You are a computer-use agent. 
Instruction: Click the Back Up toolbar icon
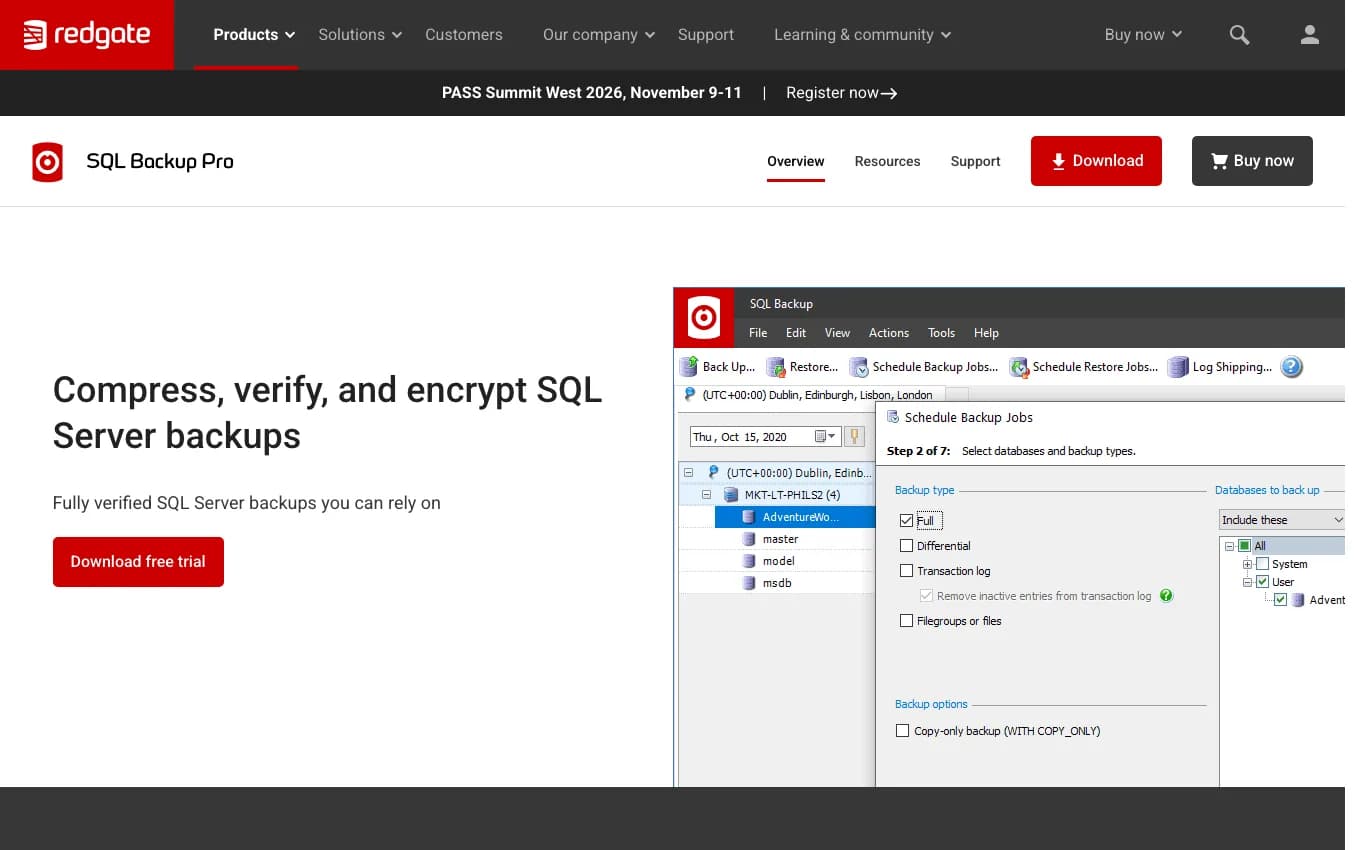tap(689, 367)
